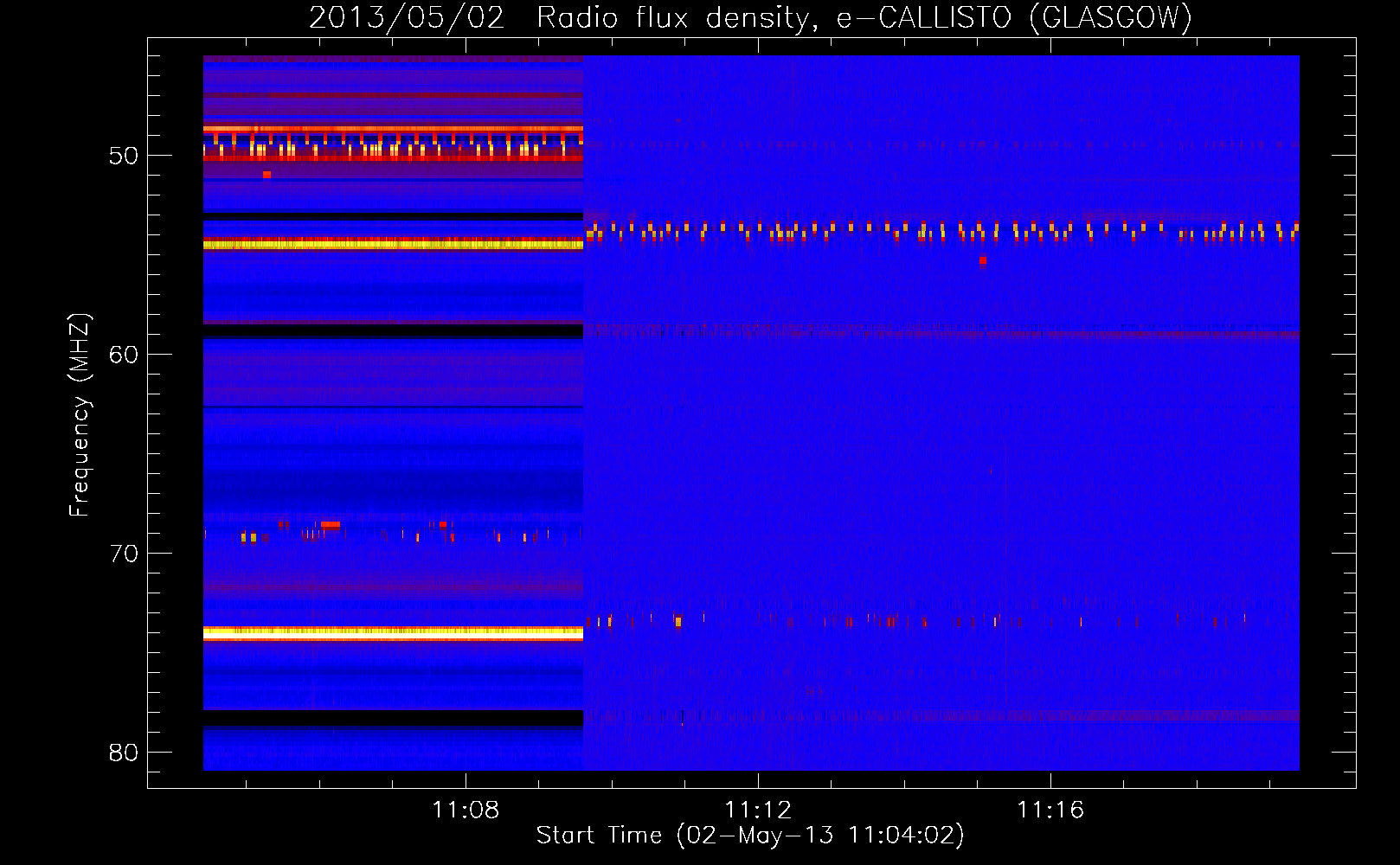Click the 50 MHz frequency tick label

(x=124, y=156)
